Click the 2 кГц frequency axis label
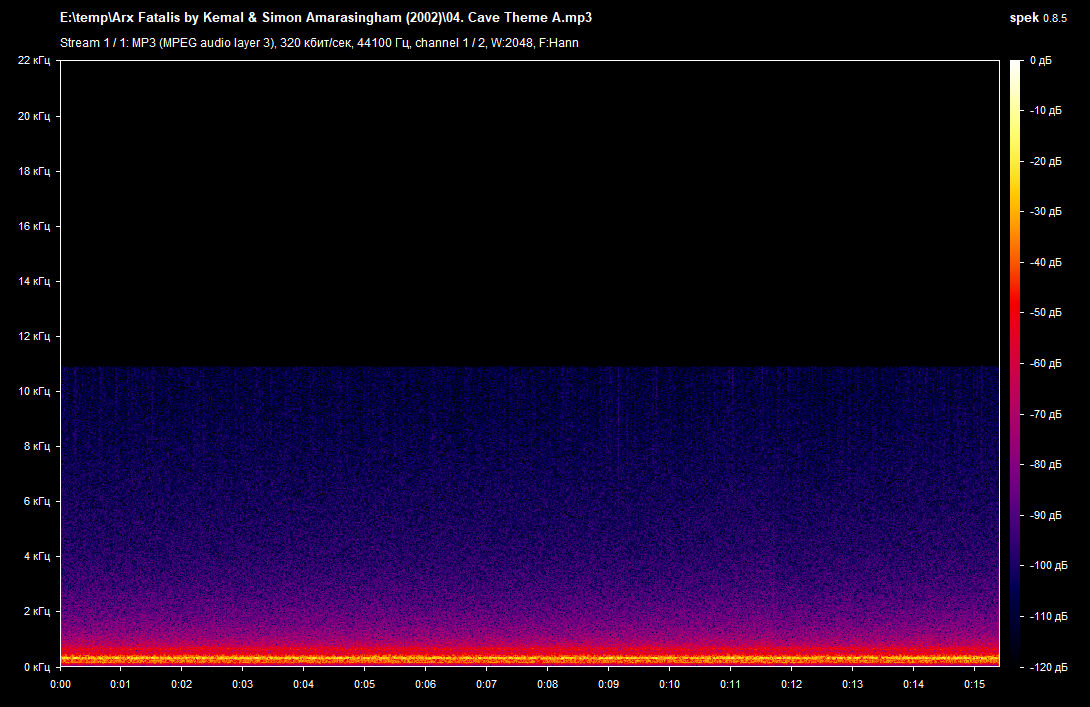The width and height of the screenshot is (1090, 707). tap(37, 611)
